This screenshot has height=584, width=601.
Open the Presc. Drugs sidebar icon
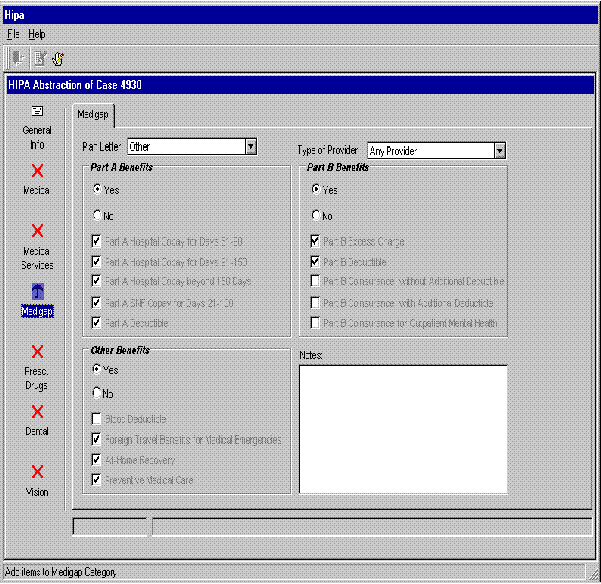coord(37,351)
